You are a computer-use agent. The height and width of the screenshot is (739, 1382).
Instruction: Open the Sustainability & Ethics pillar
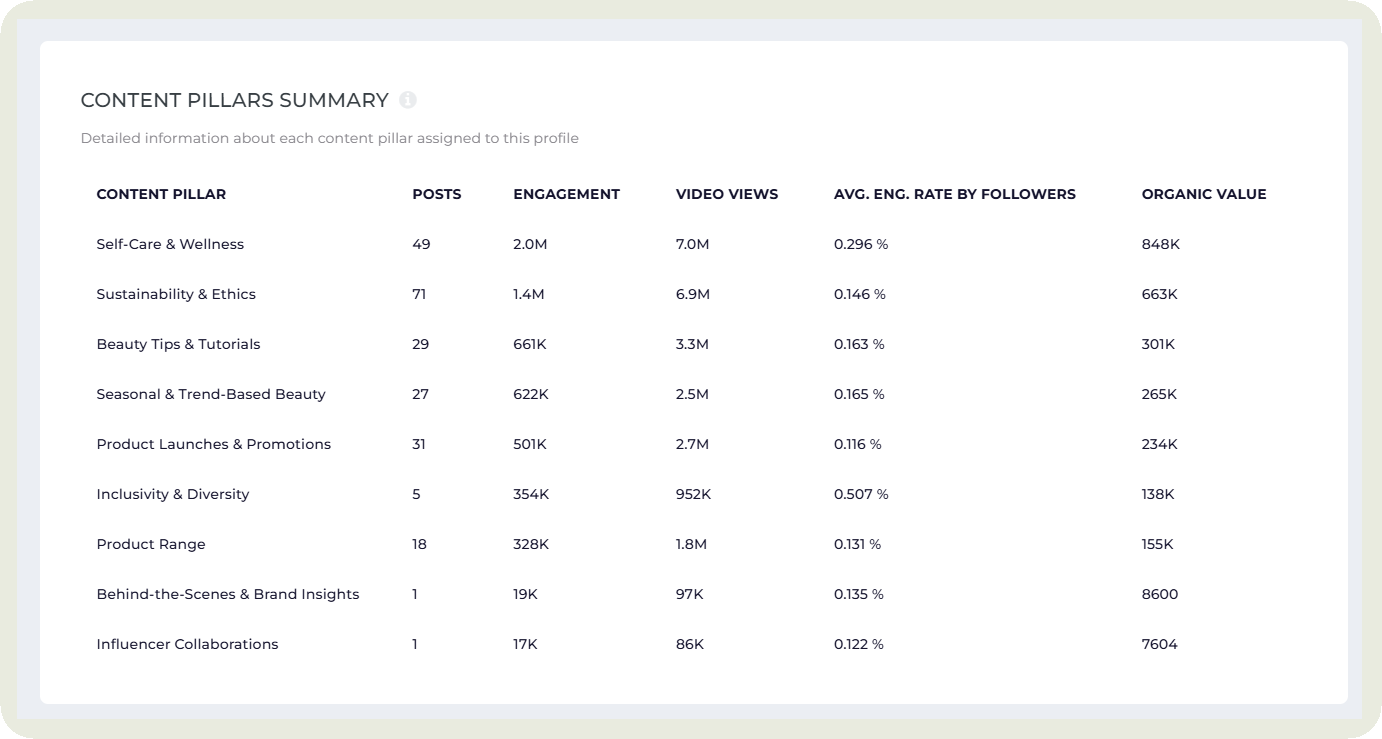[x=176, y=294]
